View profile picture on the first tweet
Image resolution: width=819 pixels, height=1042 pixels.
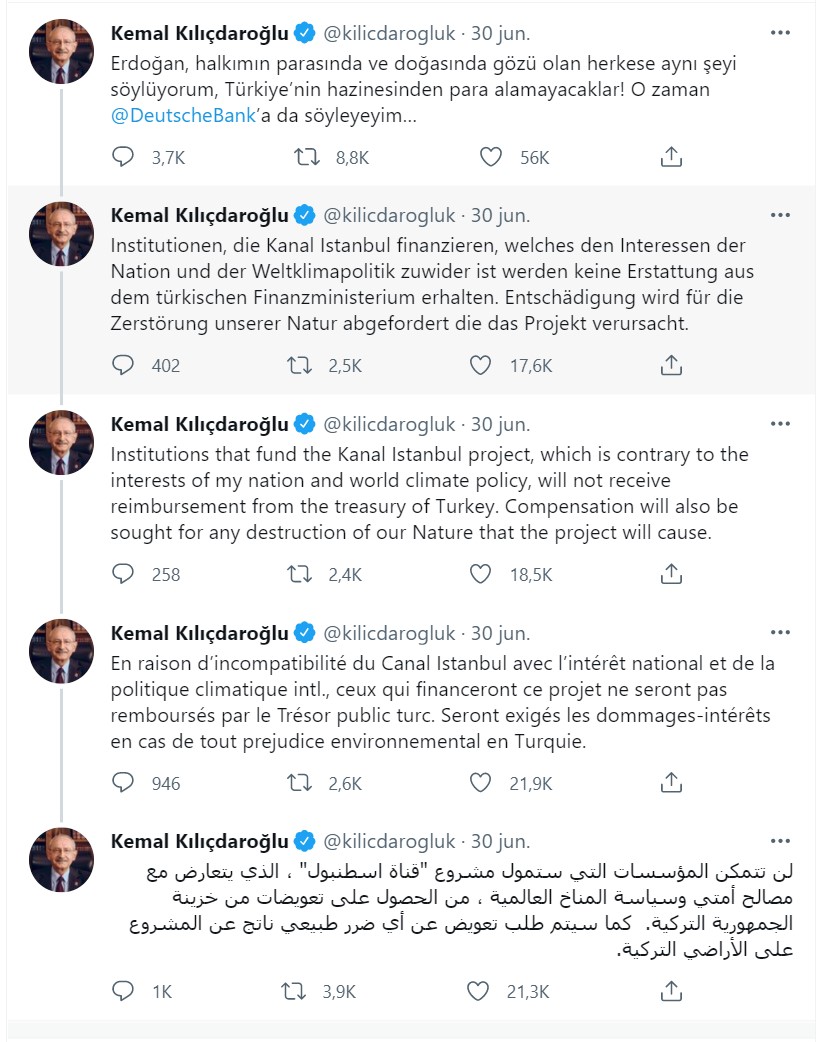click(x=61, y=51)
